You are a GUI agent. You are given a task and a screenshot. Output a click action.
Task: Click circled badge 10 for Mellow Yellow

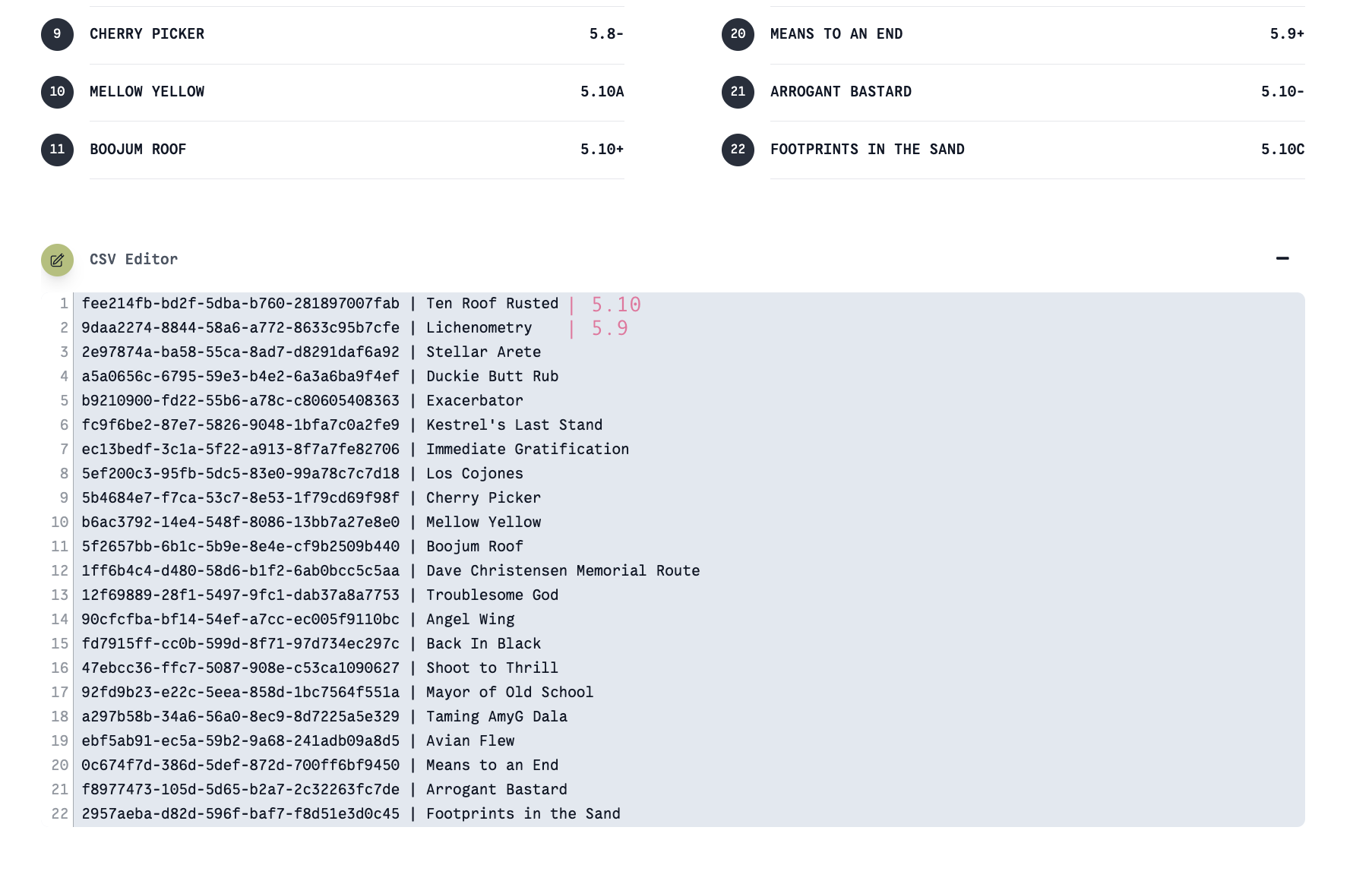tap(57, 92)
